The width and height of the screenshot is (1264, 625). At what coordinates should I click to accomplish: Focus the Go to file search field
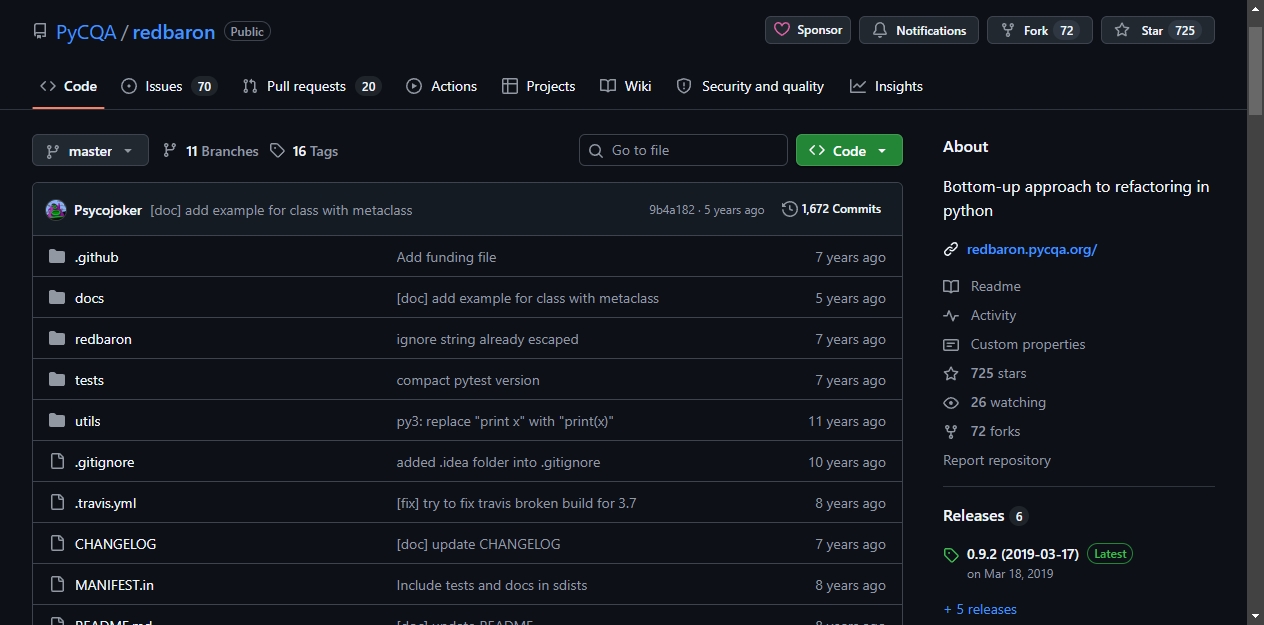(x=683, y=150)
